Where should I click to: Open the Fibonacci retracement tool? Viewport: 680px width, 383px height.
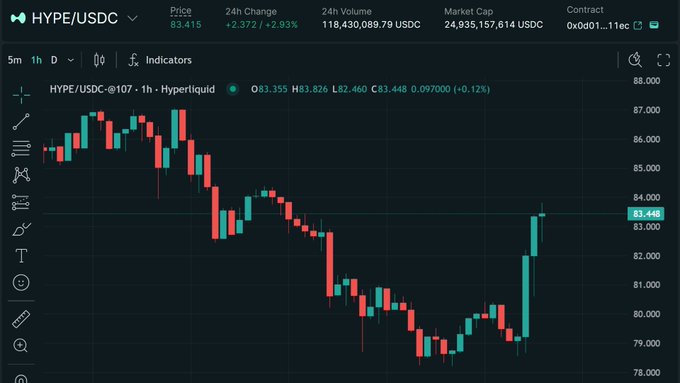tap(21, 149)
